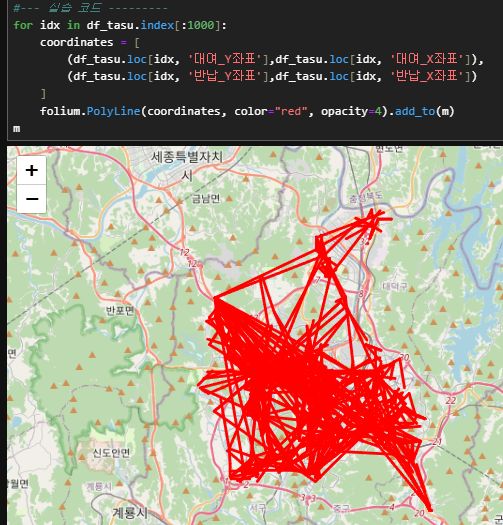Click the '대여_Y좌표' string in code
Screen dimensions: 503x525
point(225,59)
